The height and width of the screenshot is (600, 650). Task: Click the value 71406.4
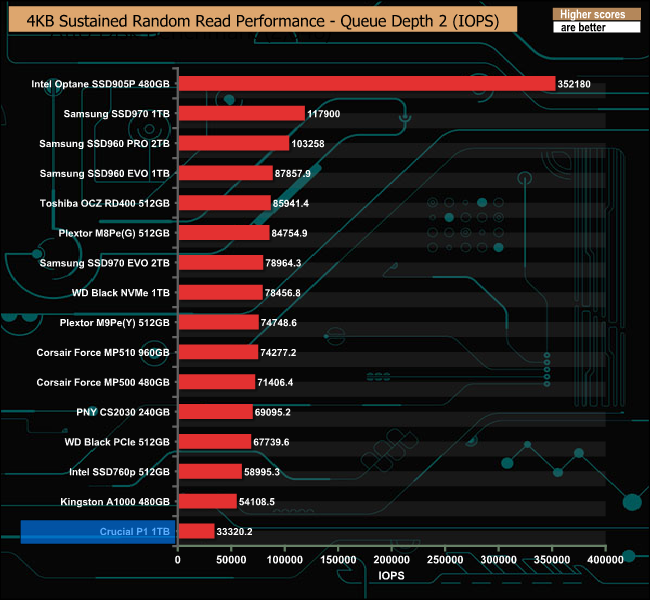275,382
